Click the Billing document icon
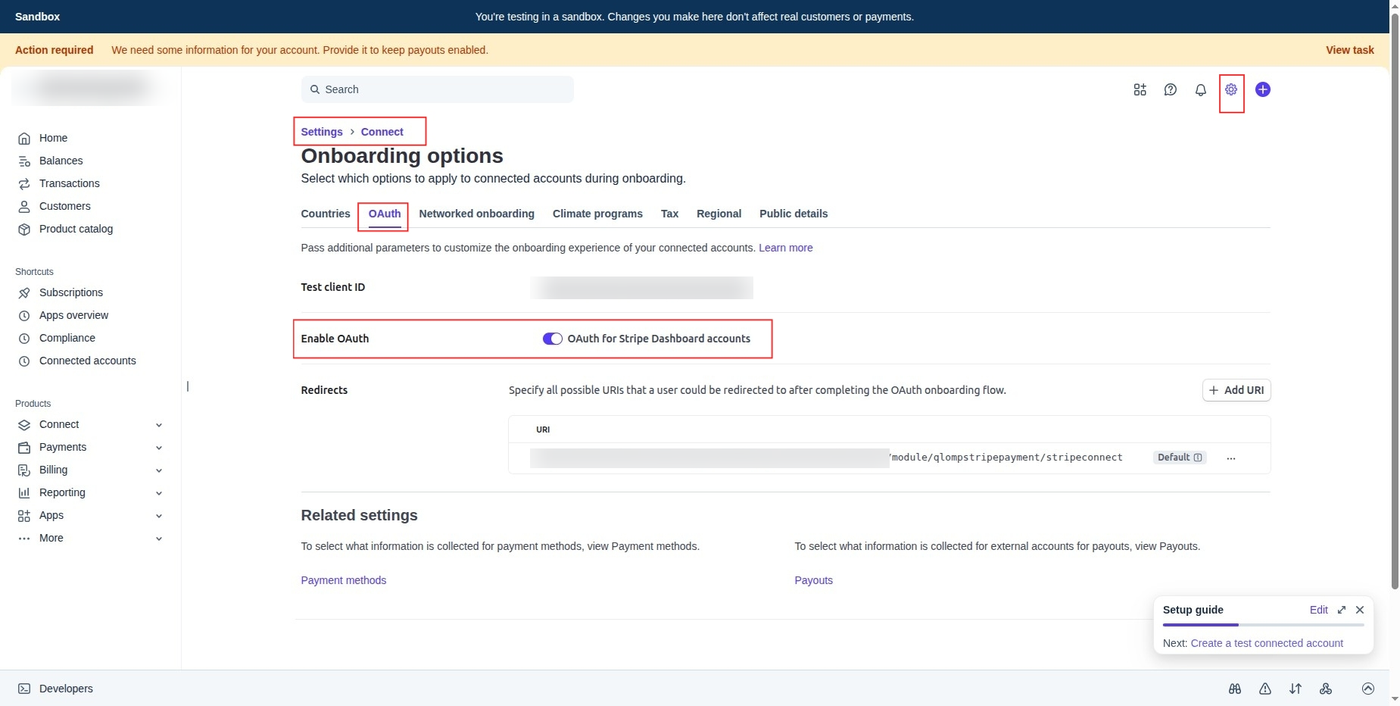Viewport: 1400px width, 706px height. click(24, 470)
